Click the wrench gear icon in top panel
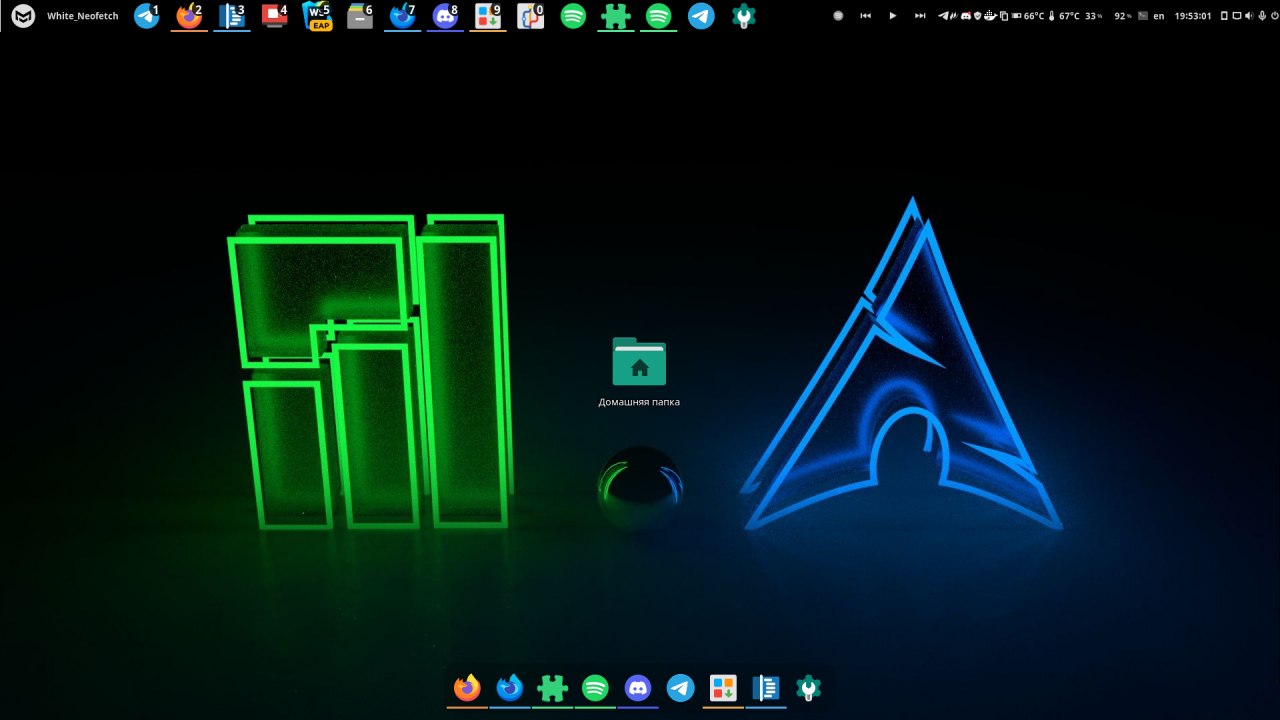Viewport: 1280px width, 720px height. tap(743, 16)
